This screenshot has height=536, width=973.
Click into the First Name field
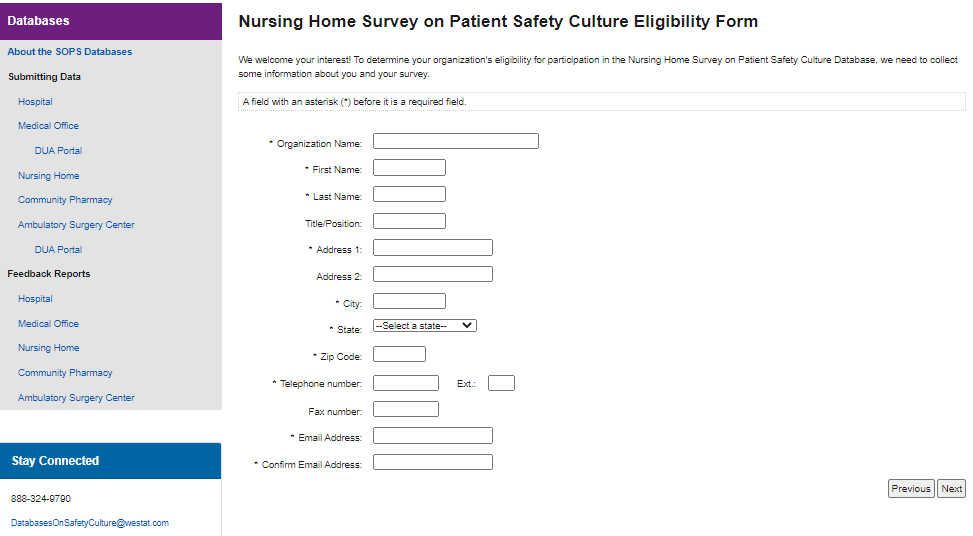click(409, 168)
